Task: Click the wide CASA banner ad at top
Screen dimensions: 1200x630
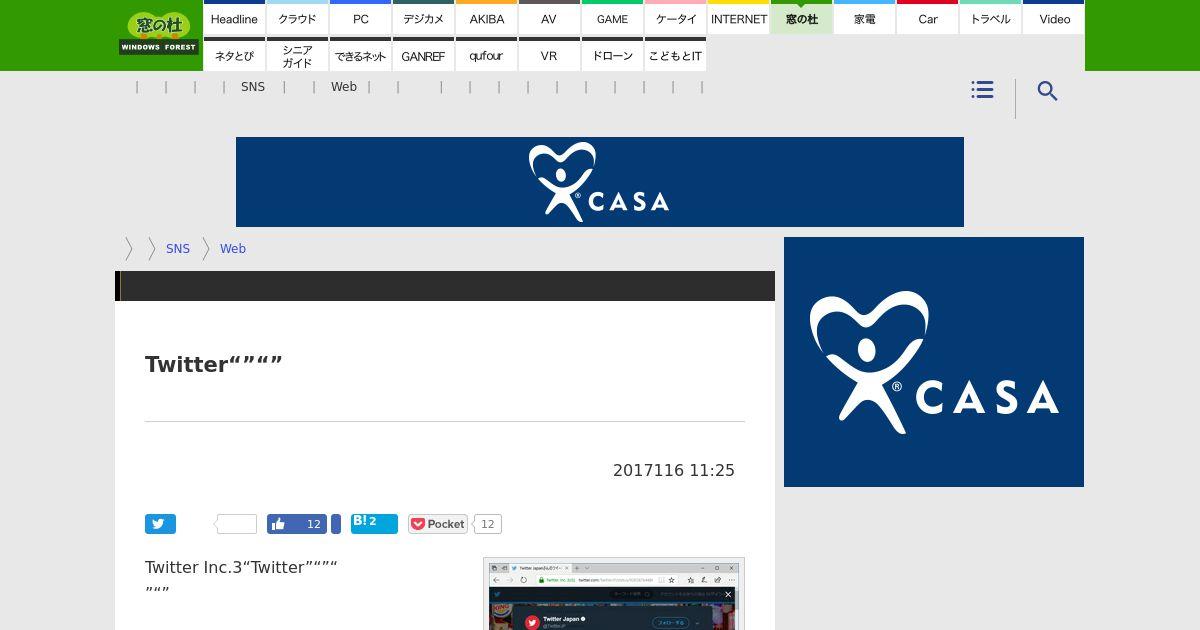Action: [x=600, y=182]
